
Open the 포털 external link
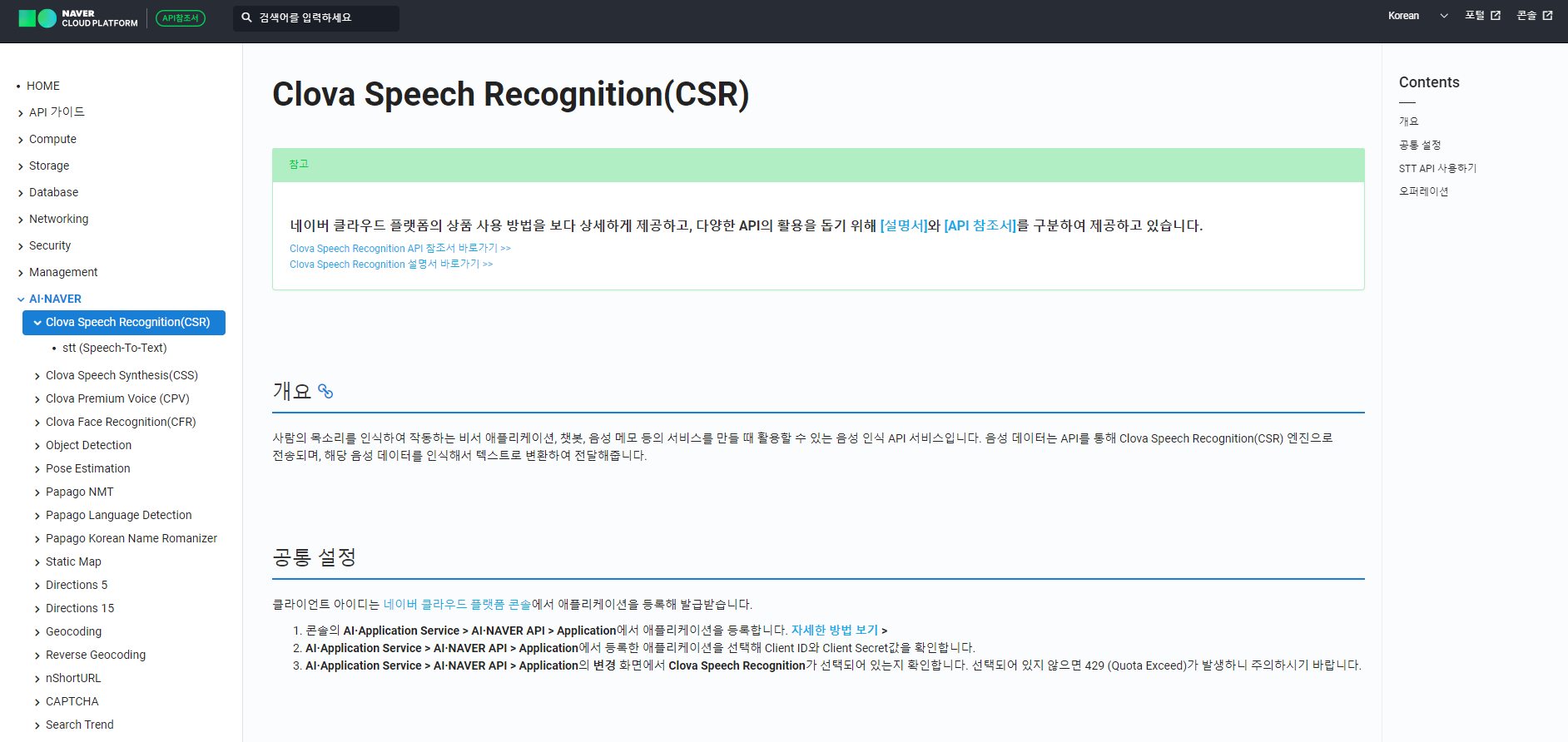tap(1482, 16)
